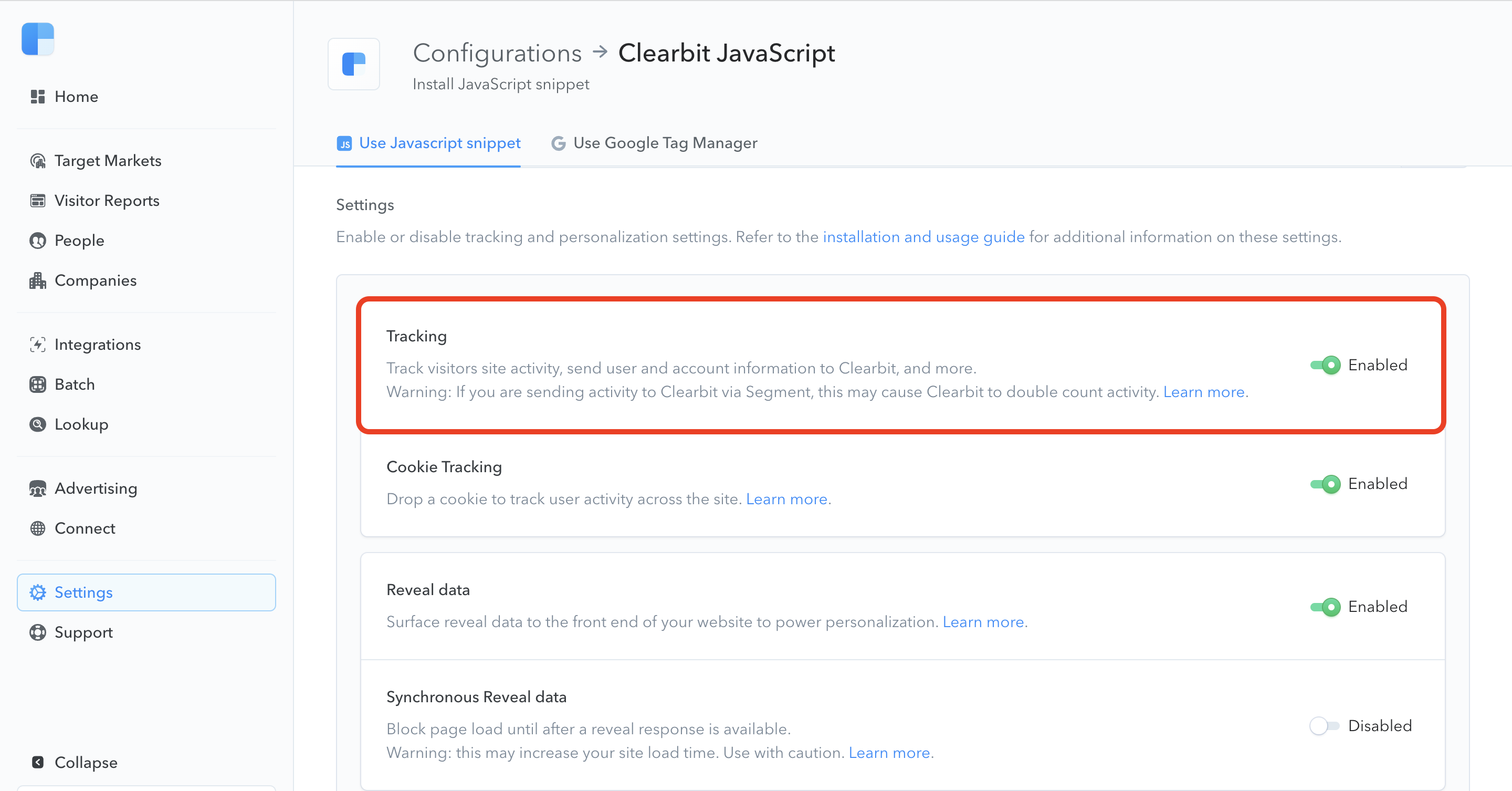Click the Visitor Reports icon
This screenshot has width=1512, height=791.
[38, 200]
